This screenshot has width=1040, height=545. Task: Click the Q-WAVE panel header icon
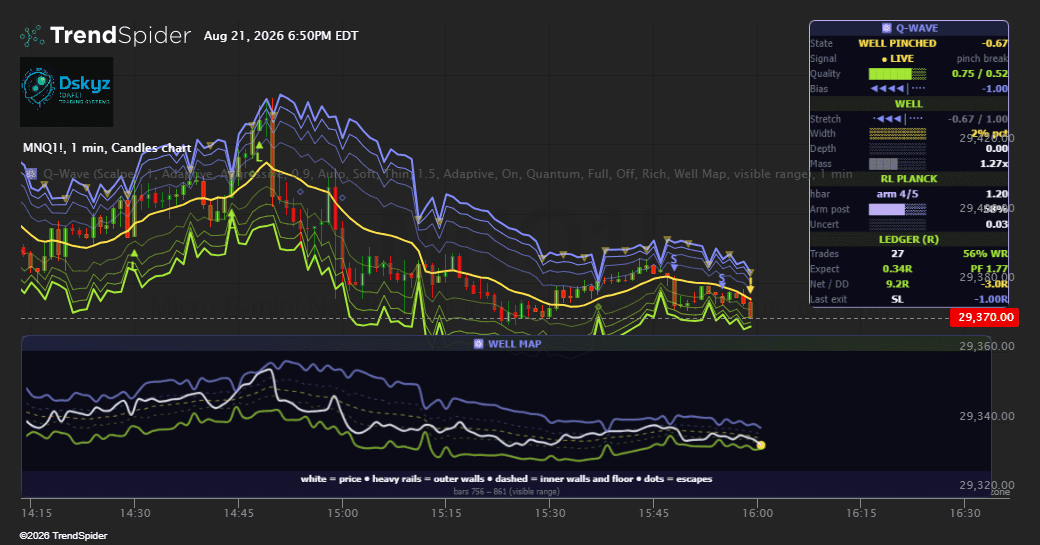click(x=886, y=28)
